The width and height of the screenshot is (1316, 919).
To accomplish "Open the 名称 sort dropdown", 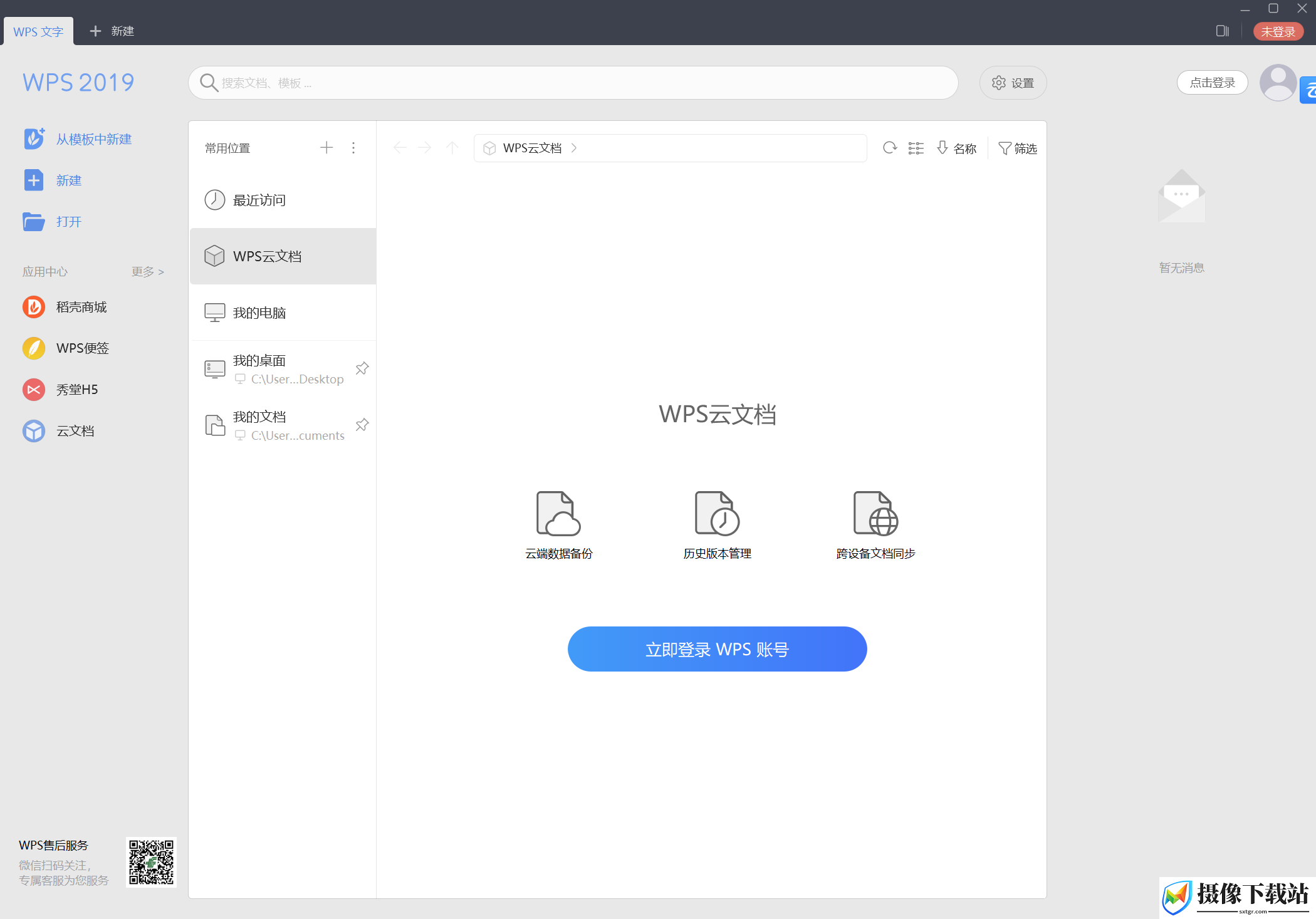I will coord(957,148).
